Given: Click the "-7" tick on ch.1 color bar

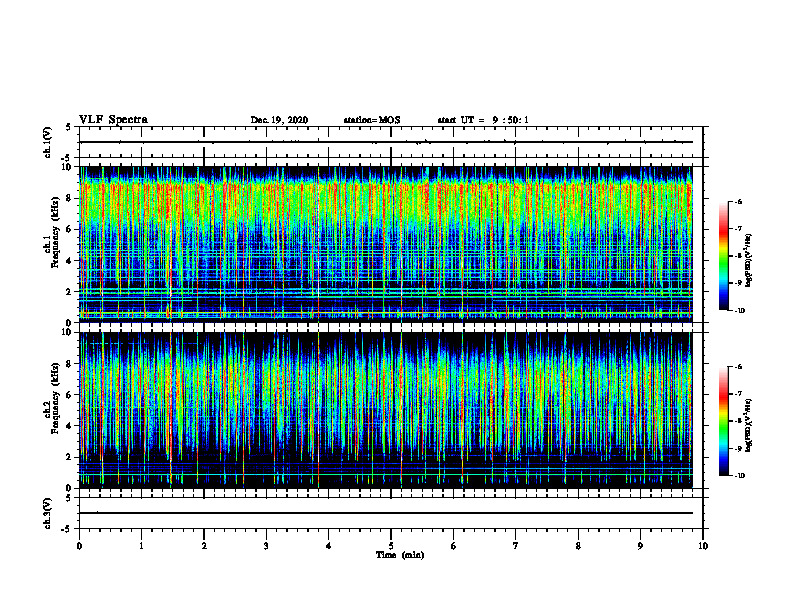Looking at the screenshot, I should (x=739, y=229).
